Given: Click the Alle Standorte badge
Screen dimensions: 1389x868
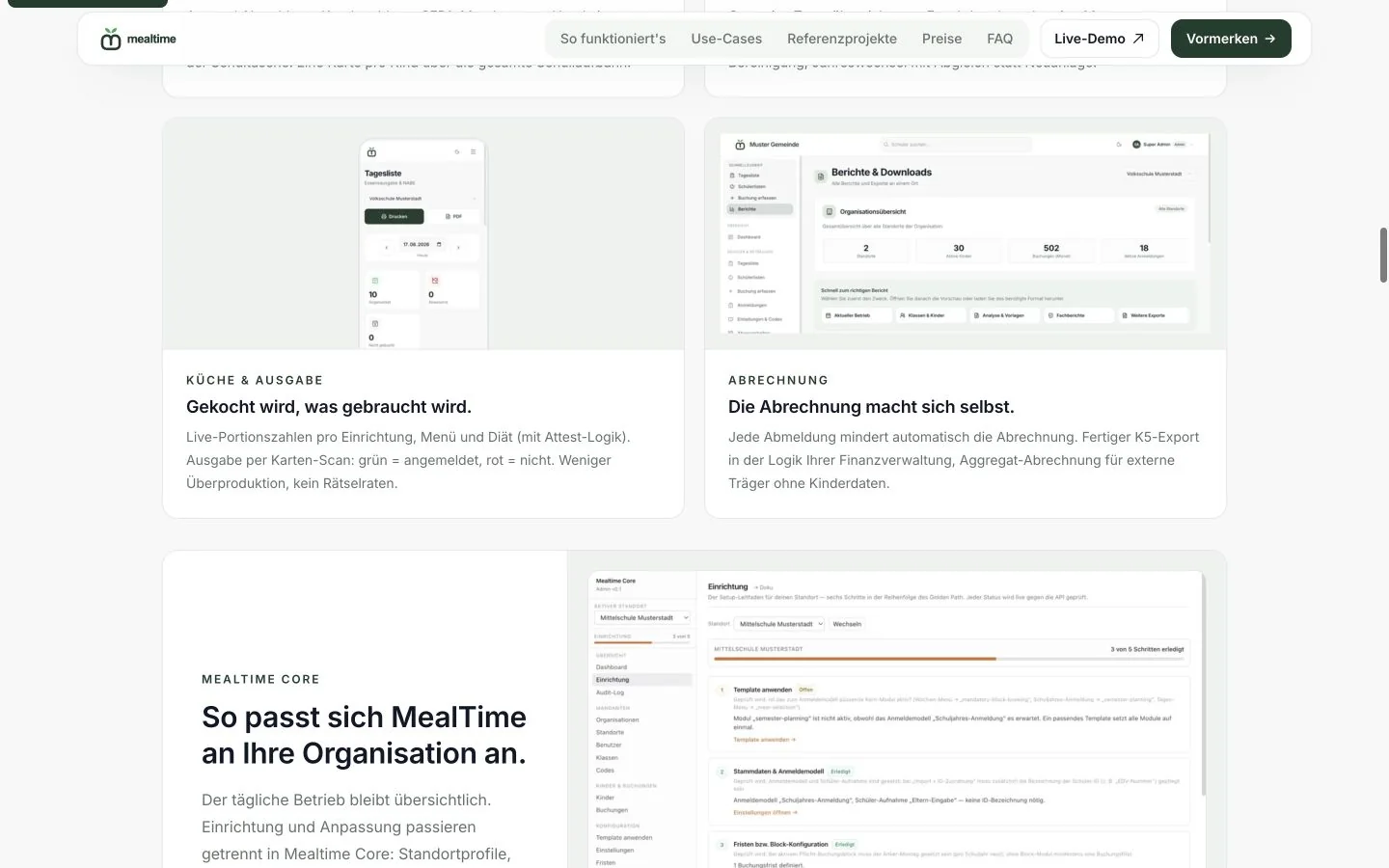Looking at the screenshot, I should click(x=1171, y=208).
